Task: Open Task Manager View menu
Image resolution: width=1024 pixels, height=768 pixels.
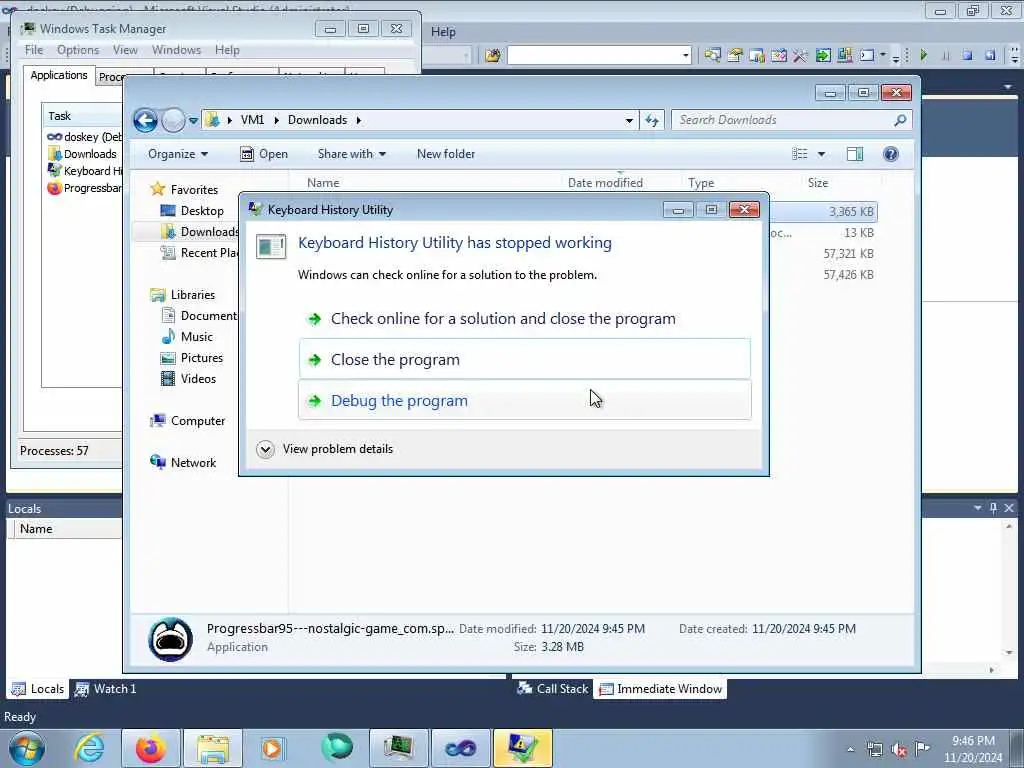Action: [125, 50]
